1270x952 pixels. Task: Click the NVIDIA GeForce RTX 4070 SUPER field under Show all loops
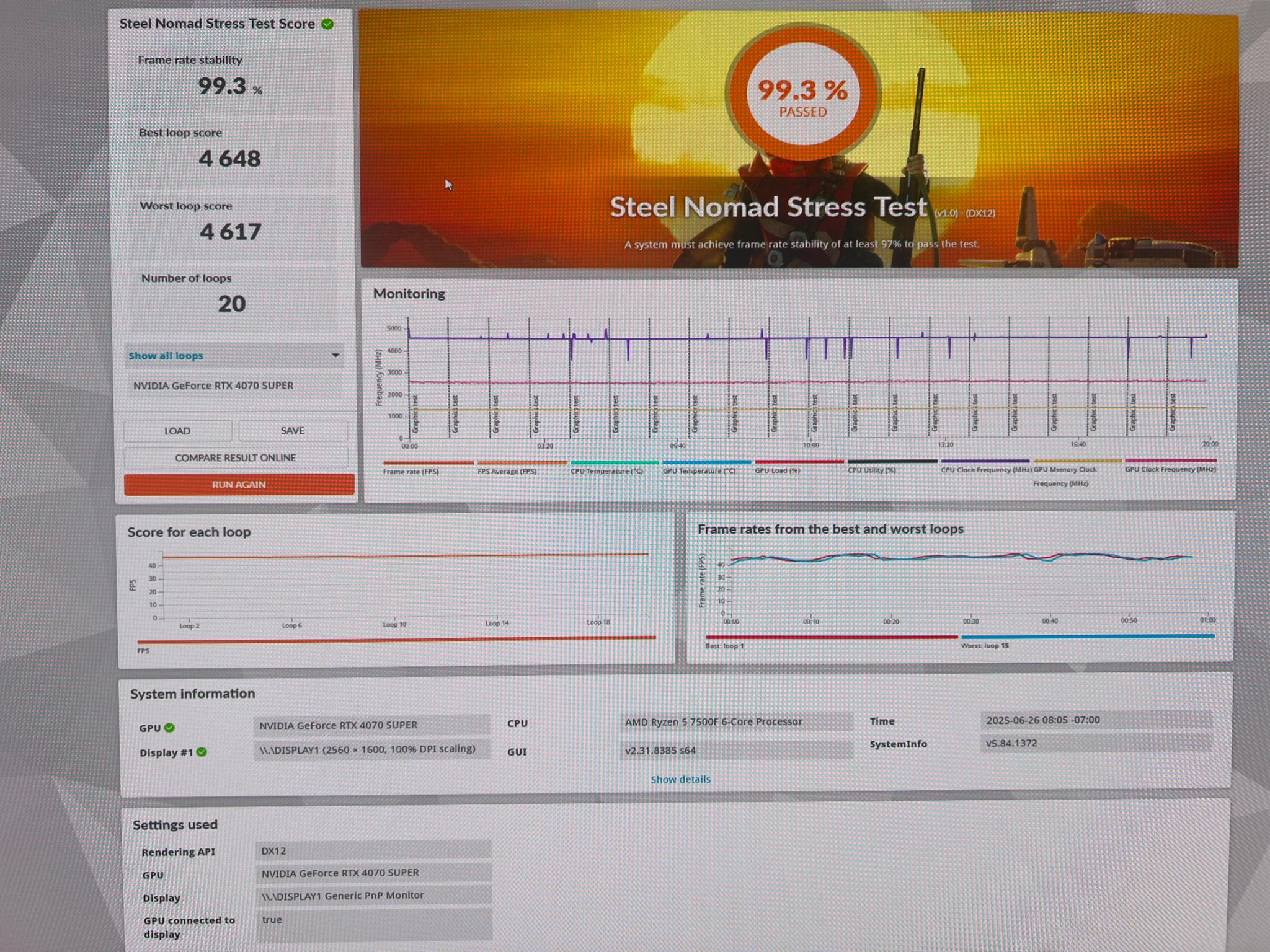[x=234, y=386]
